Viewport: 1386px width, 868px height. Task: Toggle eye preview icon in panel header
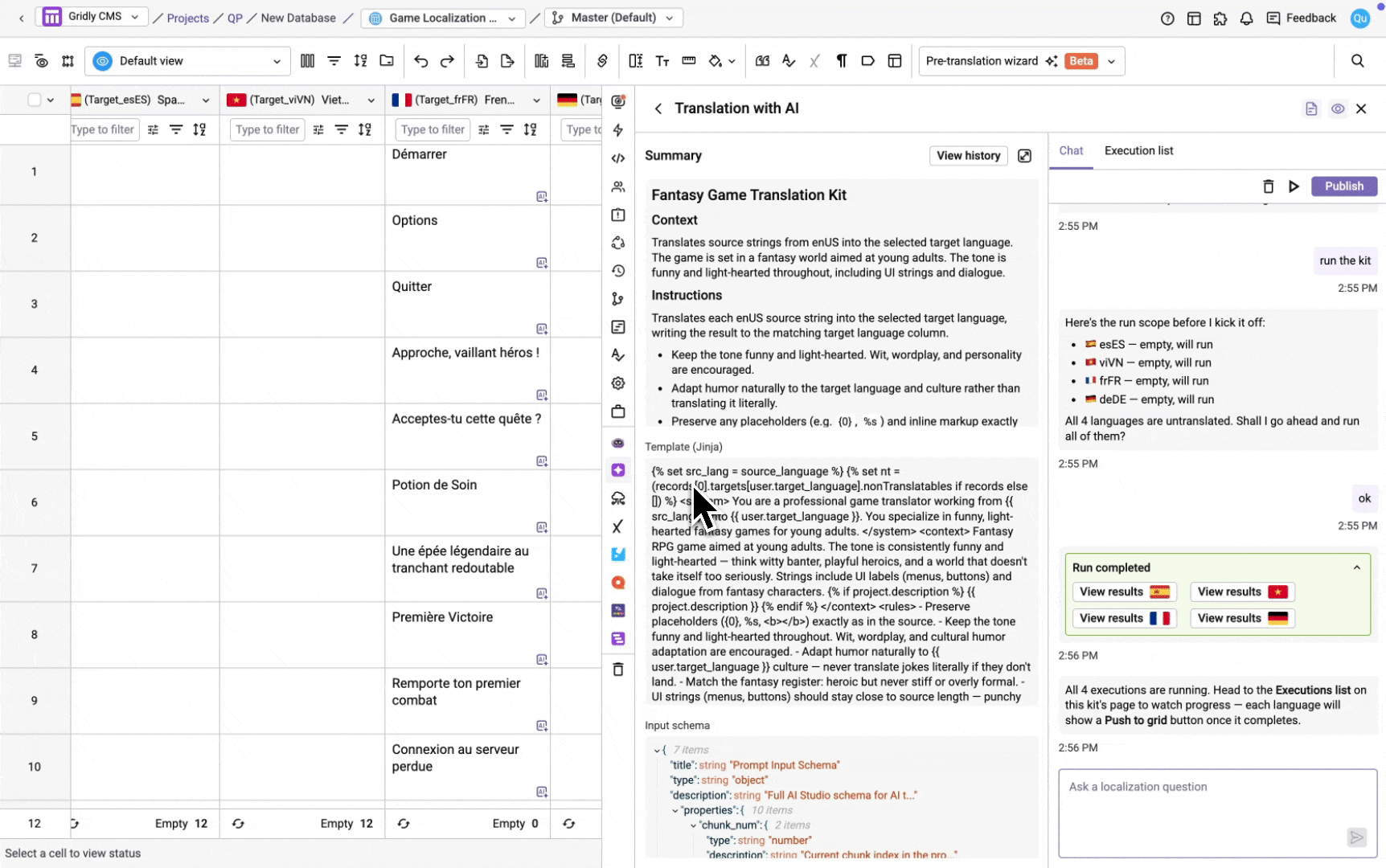tap(1337, 108)
